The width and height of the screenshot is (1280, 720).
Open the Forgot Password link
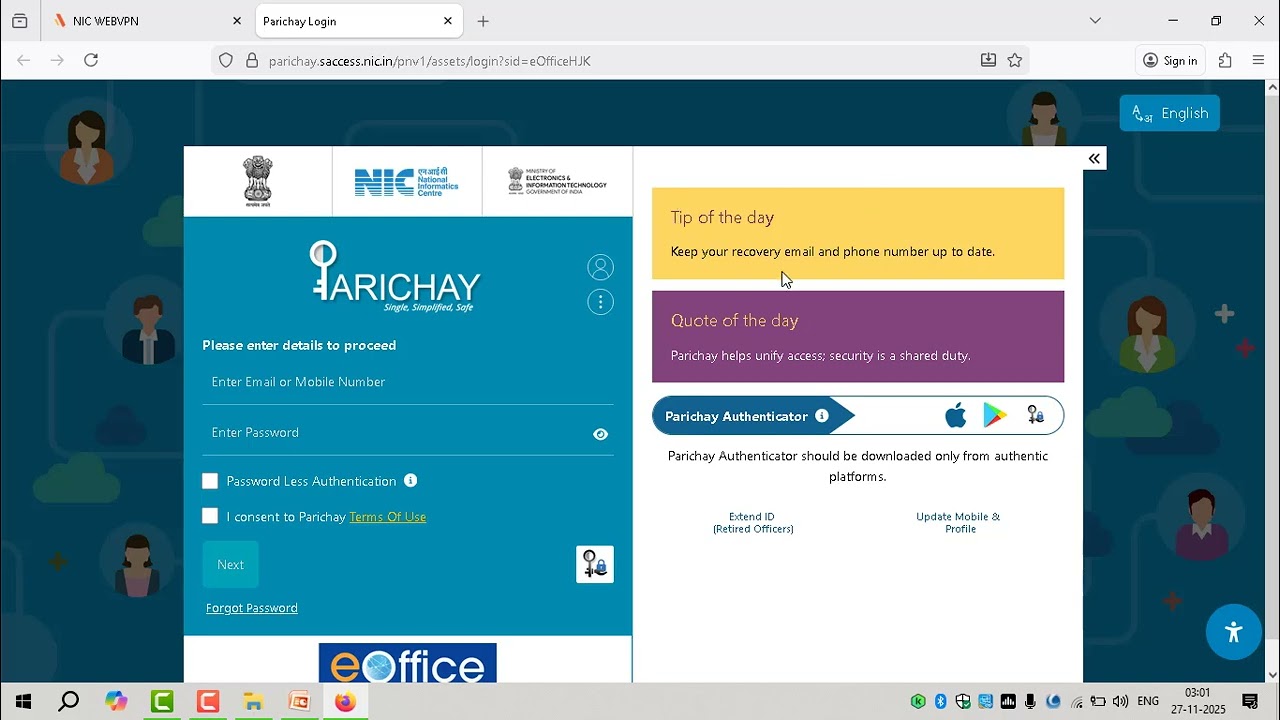[252, 608]
